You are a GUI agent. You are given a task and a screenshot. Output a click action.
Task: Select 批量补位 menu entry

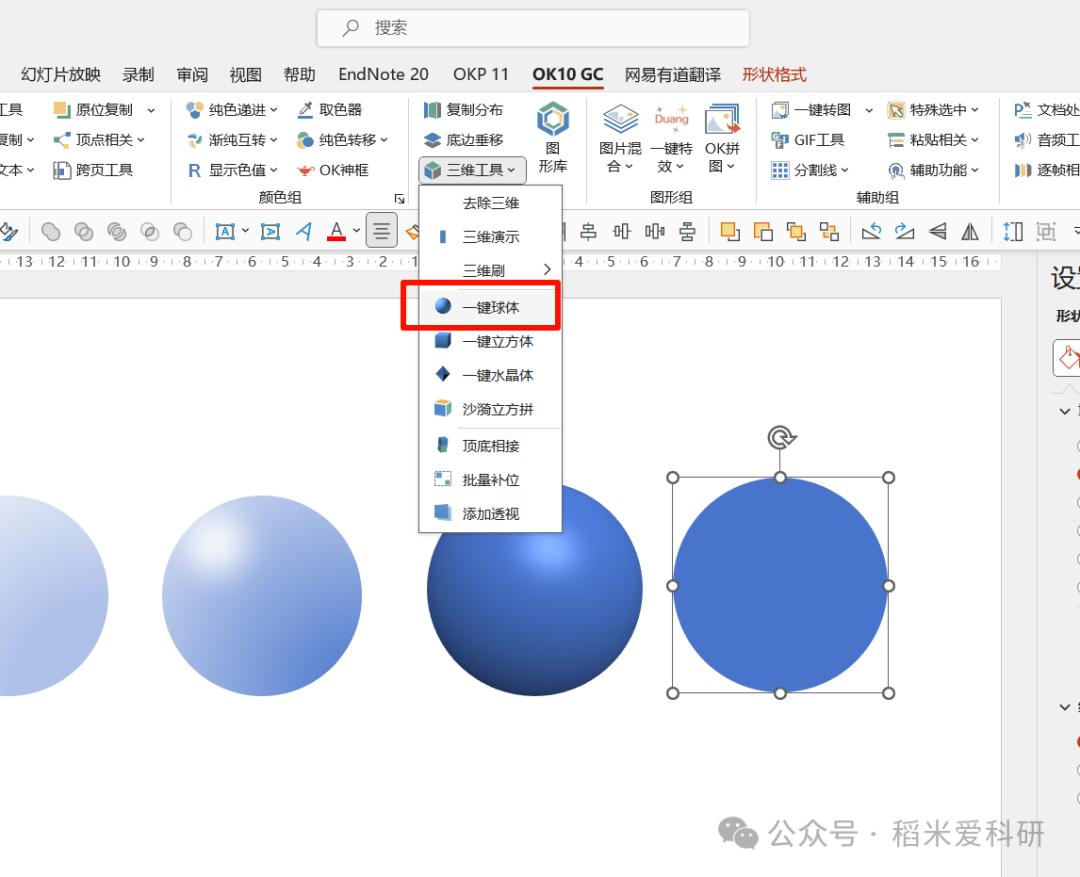490,480
